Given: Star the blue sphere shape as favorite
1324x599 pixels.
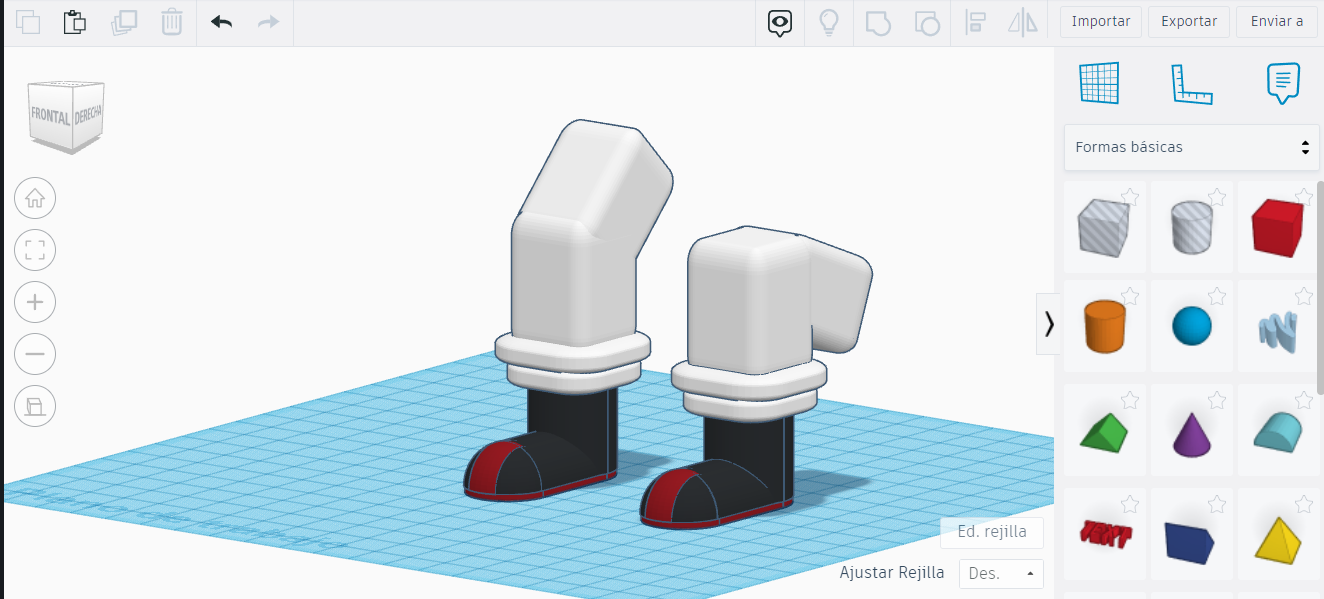Looking at the screenshot, I should [1217, 296].
